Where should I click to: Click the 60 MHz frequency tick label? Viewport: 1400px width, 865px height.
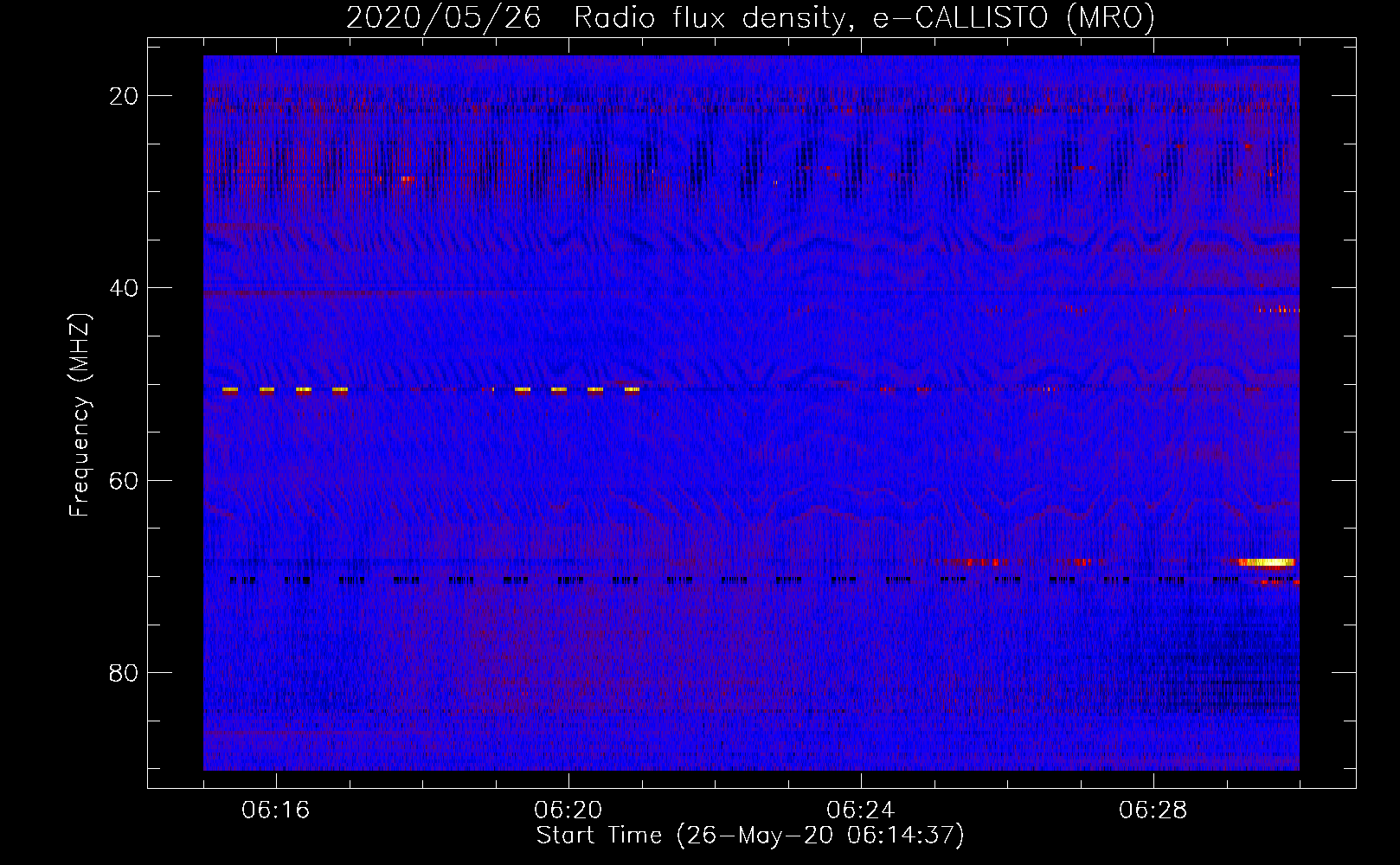[124, 480]
